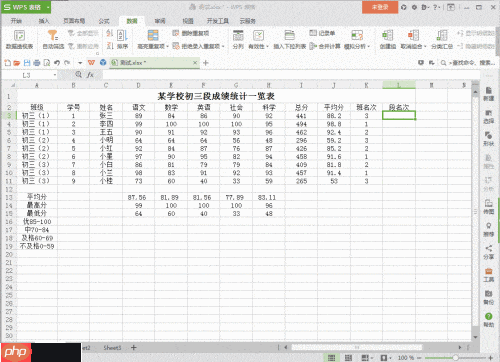
Task: Click the 工具 toolbox icon in right sidebar
Action: tap(489, 271)
